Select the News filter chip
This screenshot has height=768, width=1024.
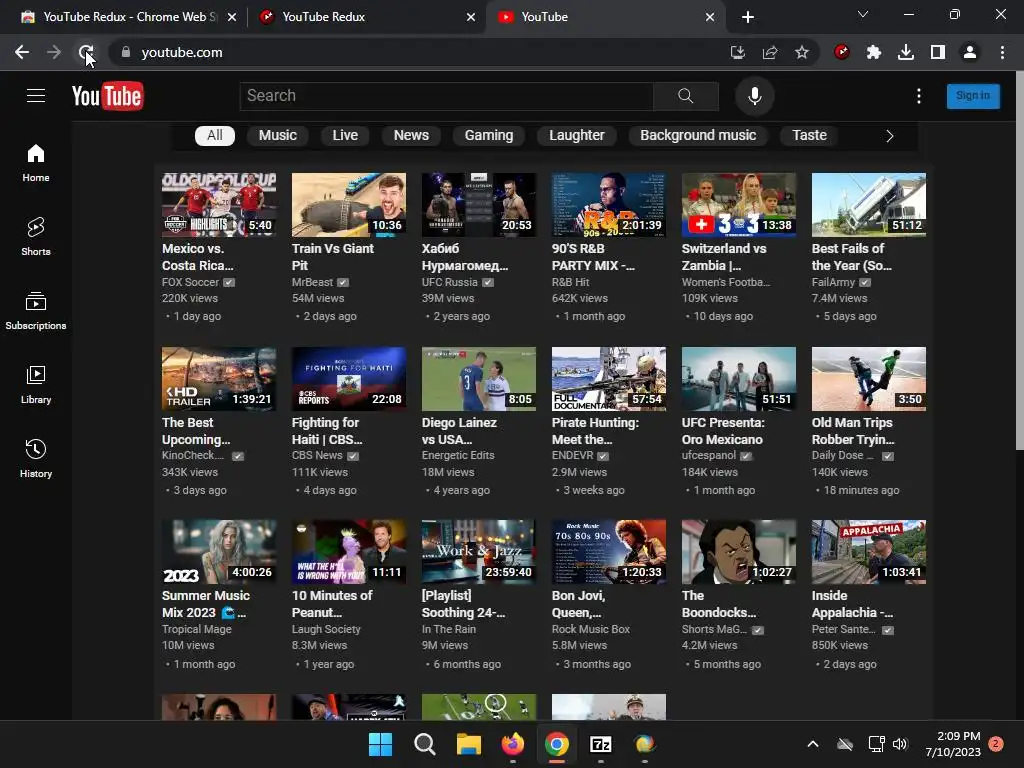pyautogui.click(x=411, y=135)
